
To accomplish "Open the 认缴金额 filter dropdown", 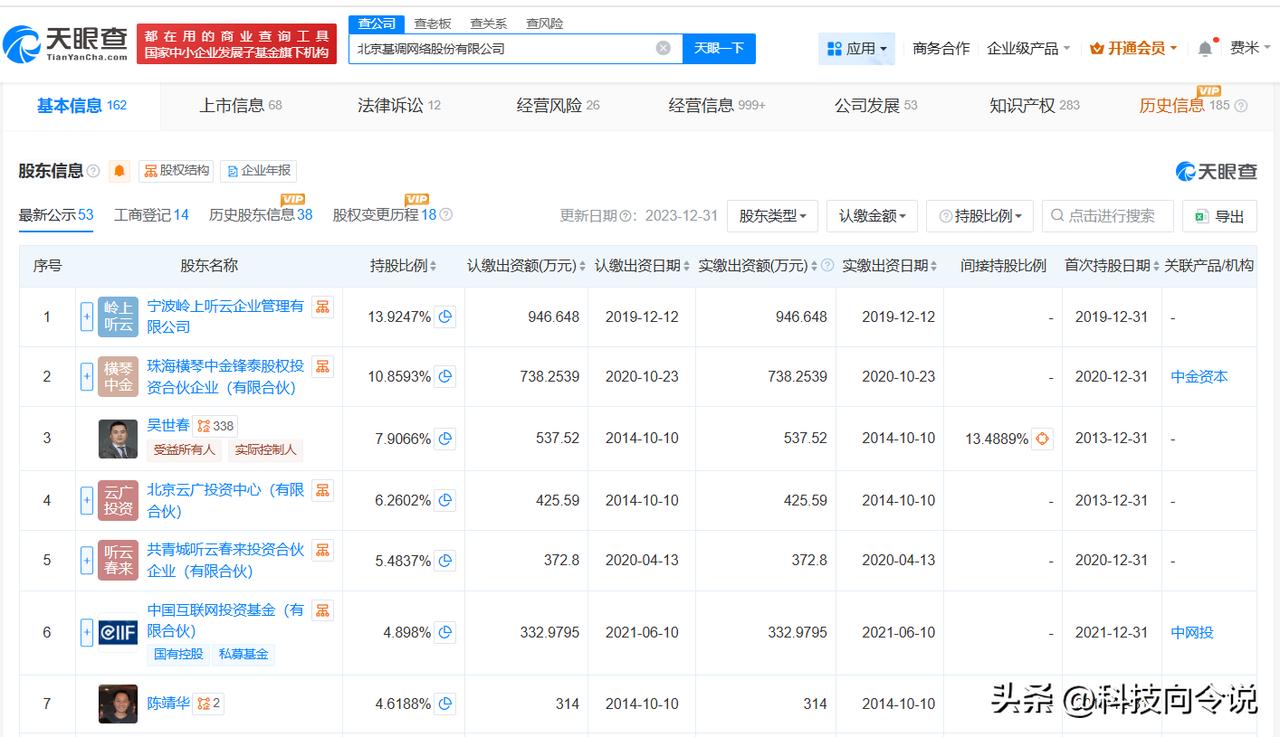I will [871, 216].
